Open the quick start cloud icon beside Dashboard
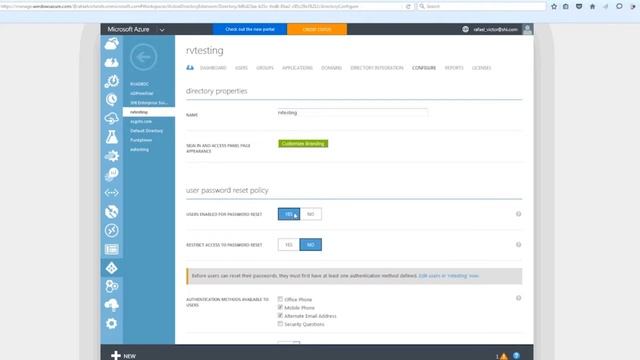 (190, 67)
